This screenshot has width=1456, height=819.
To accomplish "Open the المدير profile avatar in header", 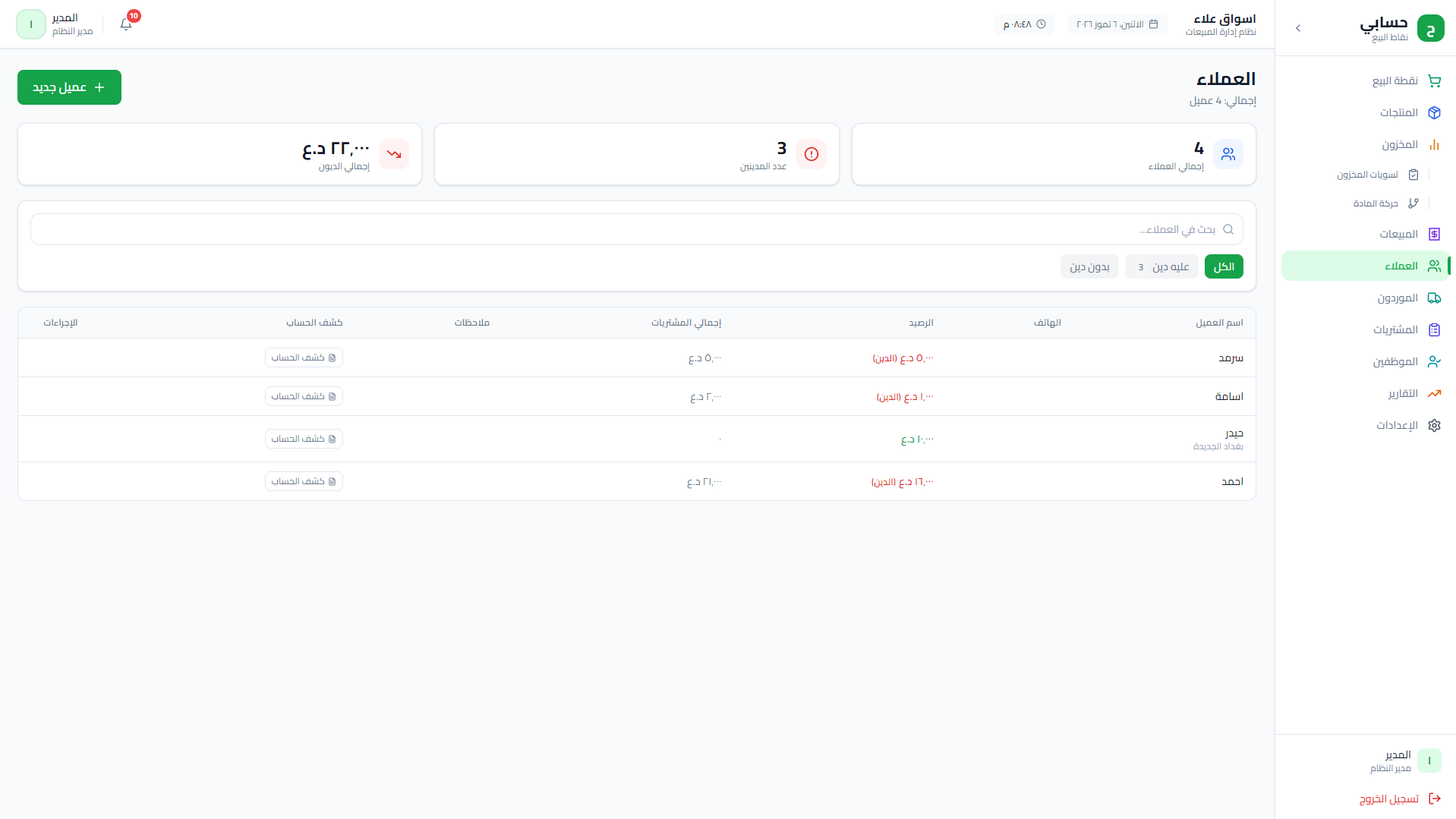I will [31, 24].
